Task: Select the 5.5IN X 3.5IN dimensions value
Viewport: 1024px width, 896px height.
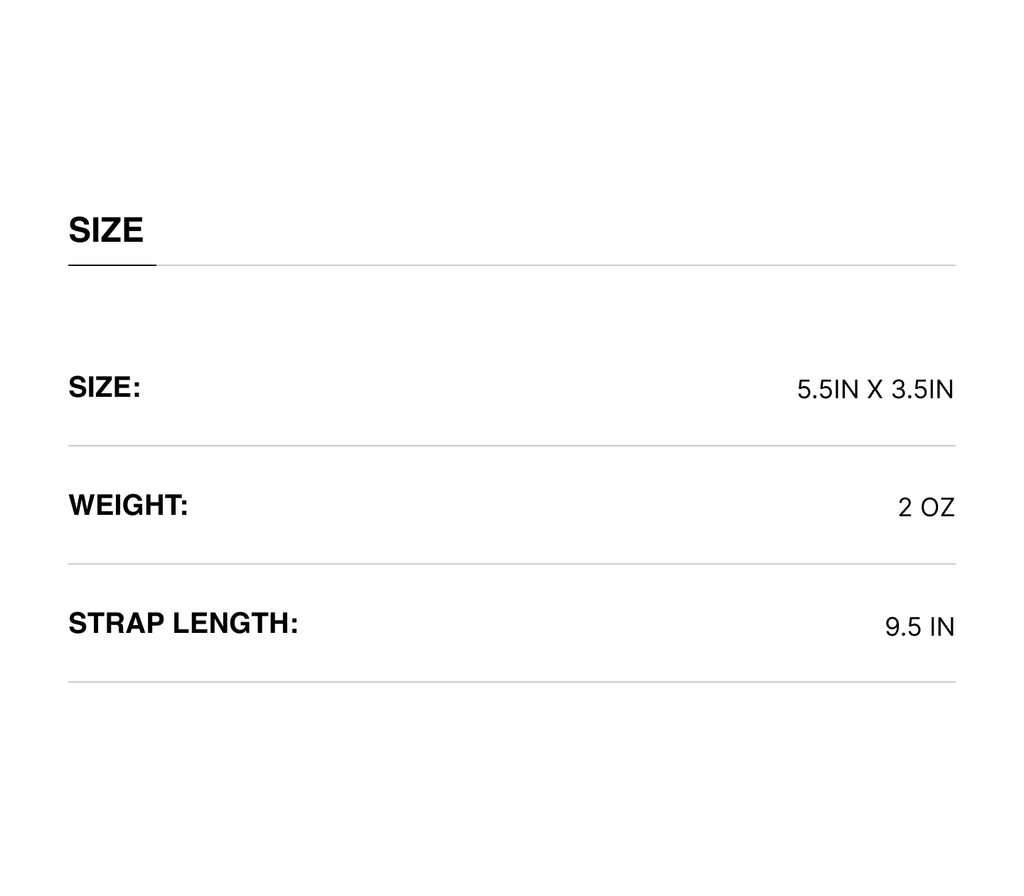Action: [x=875, y=390]
